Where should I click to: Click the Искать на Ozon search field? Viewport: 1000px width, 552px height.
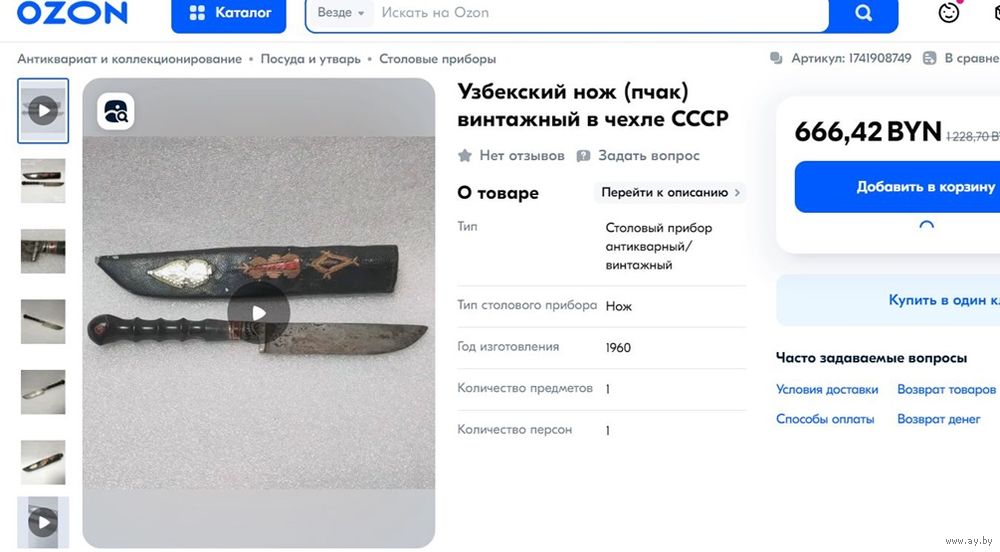599,13
